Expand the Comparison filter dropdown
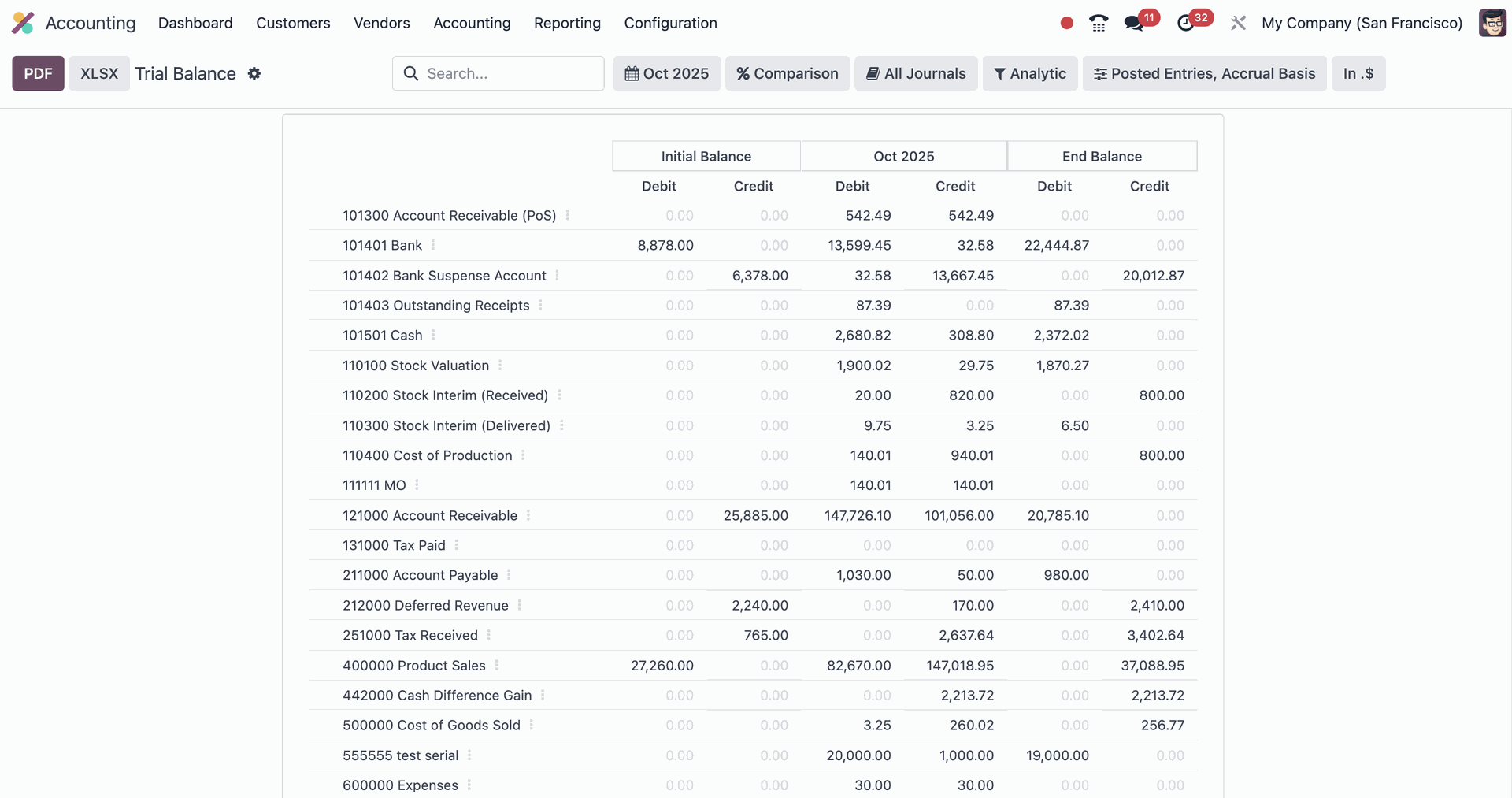 [x=787, y=73]
